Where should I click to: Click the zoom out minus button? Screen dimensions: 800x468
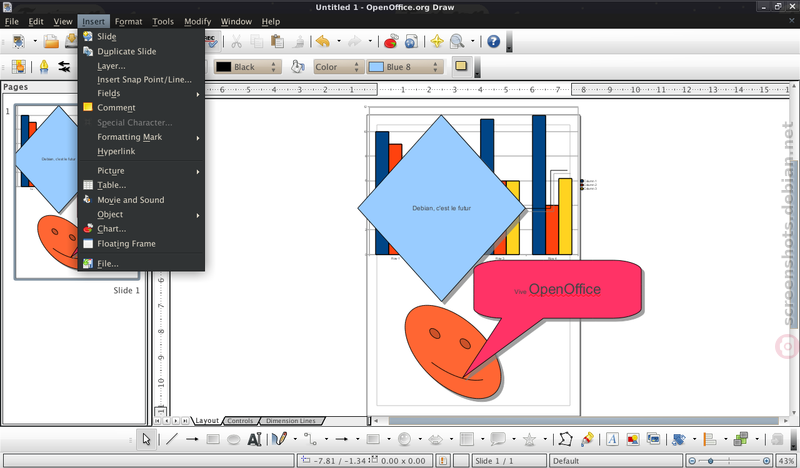point(692,461)
